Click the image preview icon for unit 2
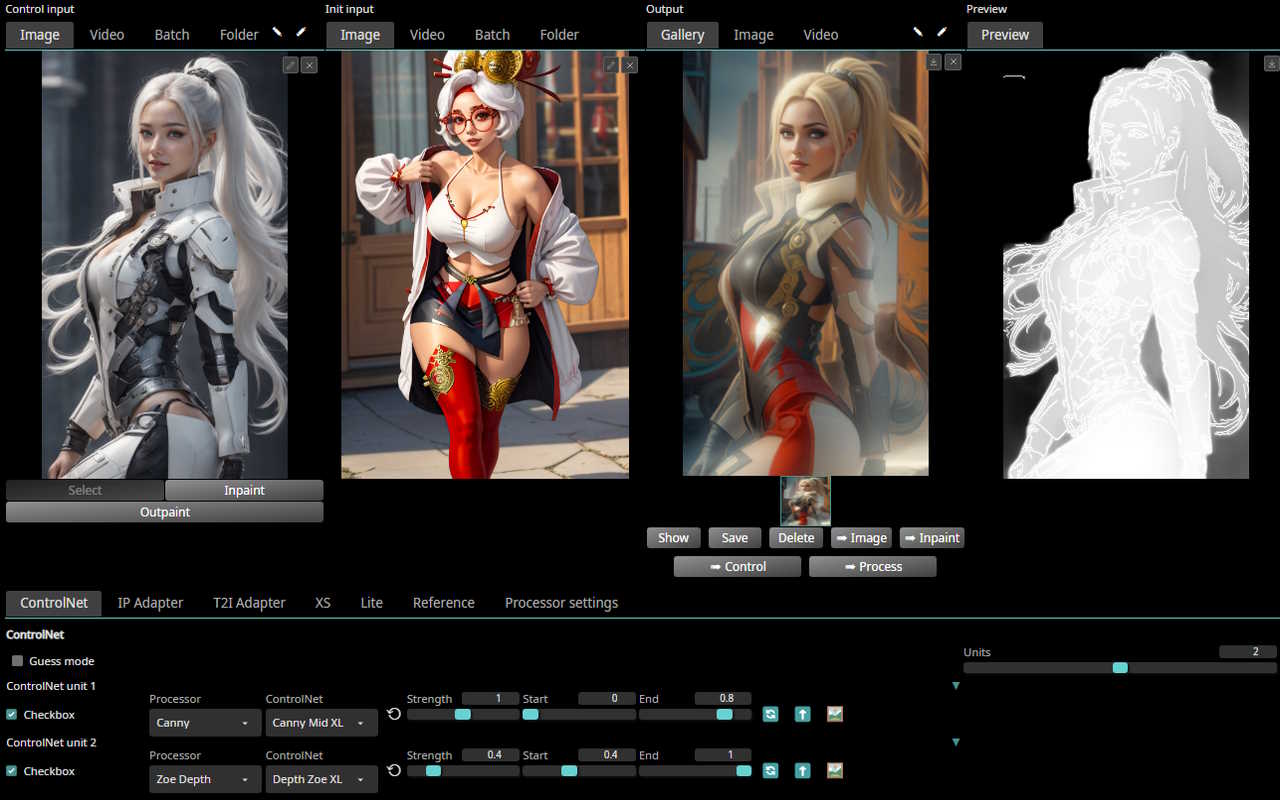 click(x=835, y=770)
